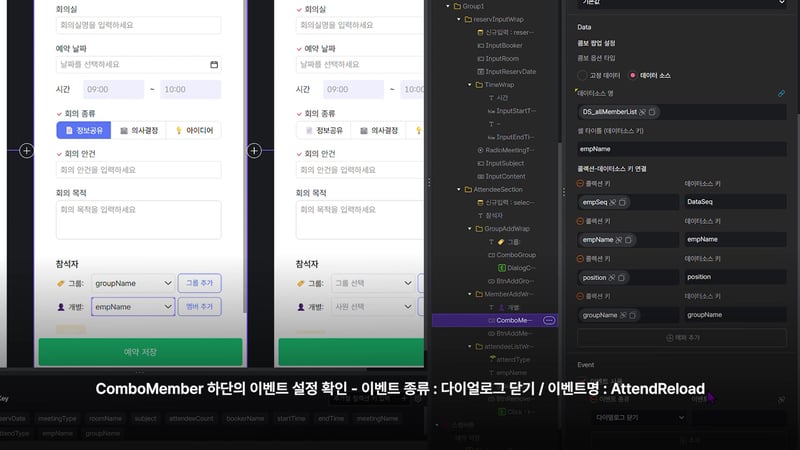Click copy icon on empSeq chip
This screenshot has width=800, height=450.
pyautogui.click(x=622, y=203)
